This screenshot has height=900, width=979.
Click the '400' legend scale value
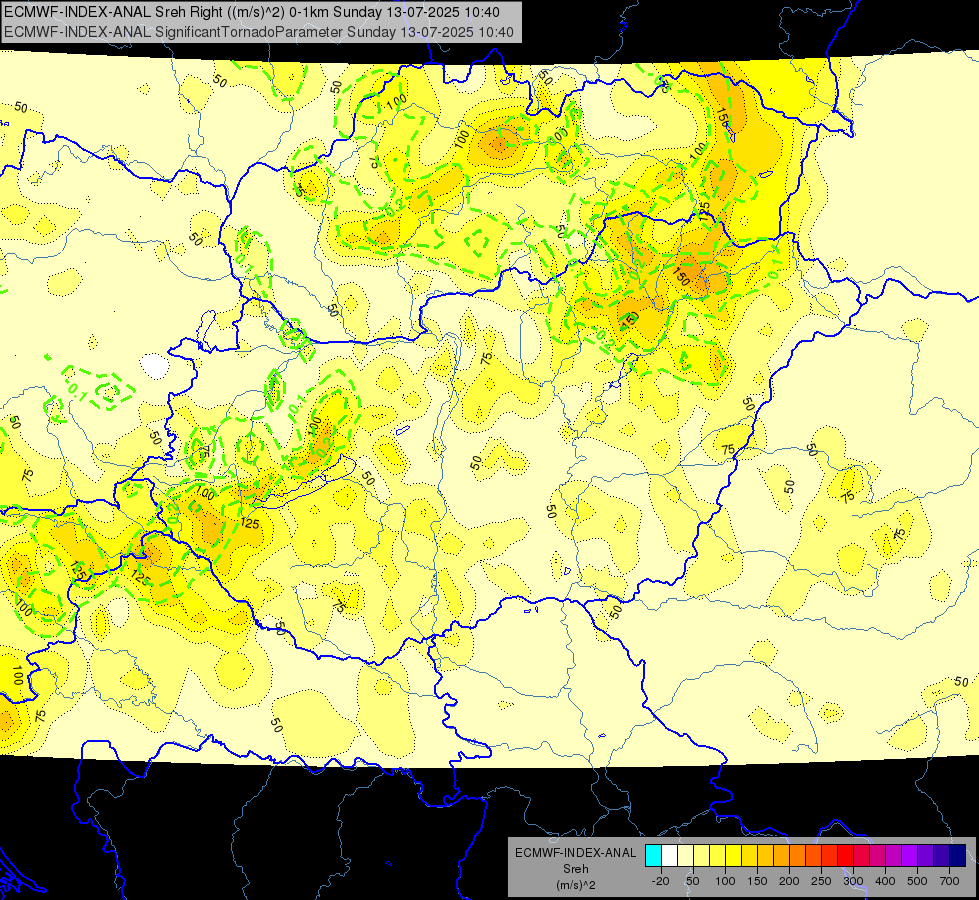(x=885, y=881)
